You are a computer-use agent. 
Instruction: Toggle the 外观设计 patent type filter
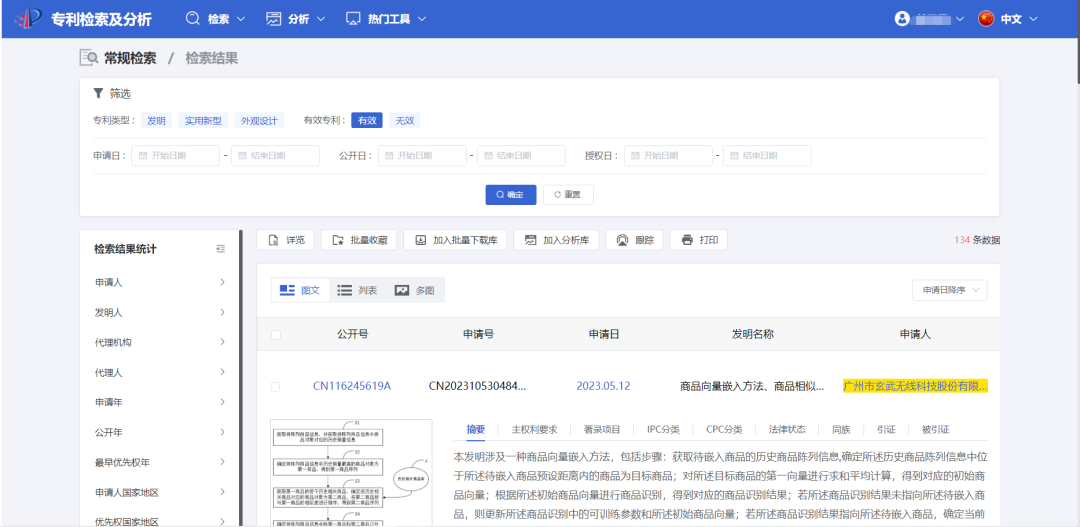pyautogui.click(x=259, y=121)
